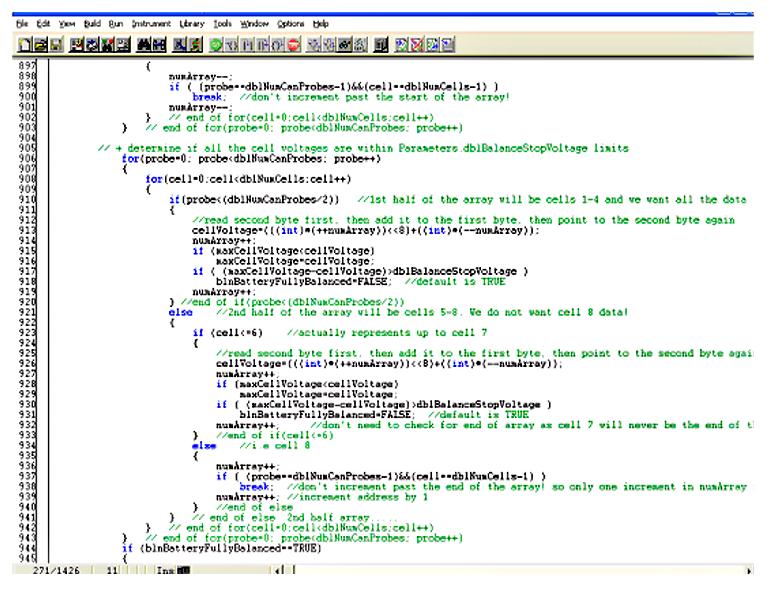
Task: Click the debug icon just left of stop sign
Action: click(278, 45)
